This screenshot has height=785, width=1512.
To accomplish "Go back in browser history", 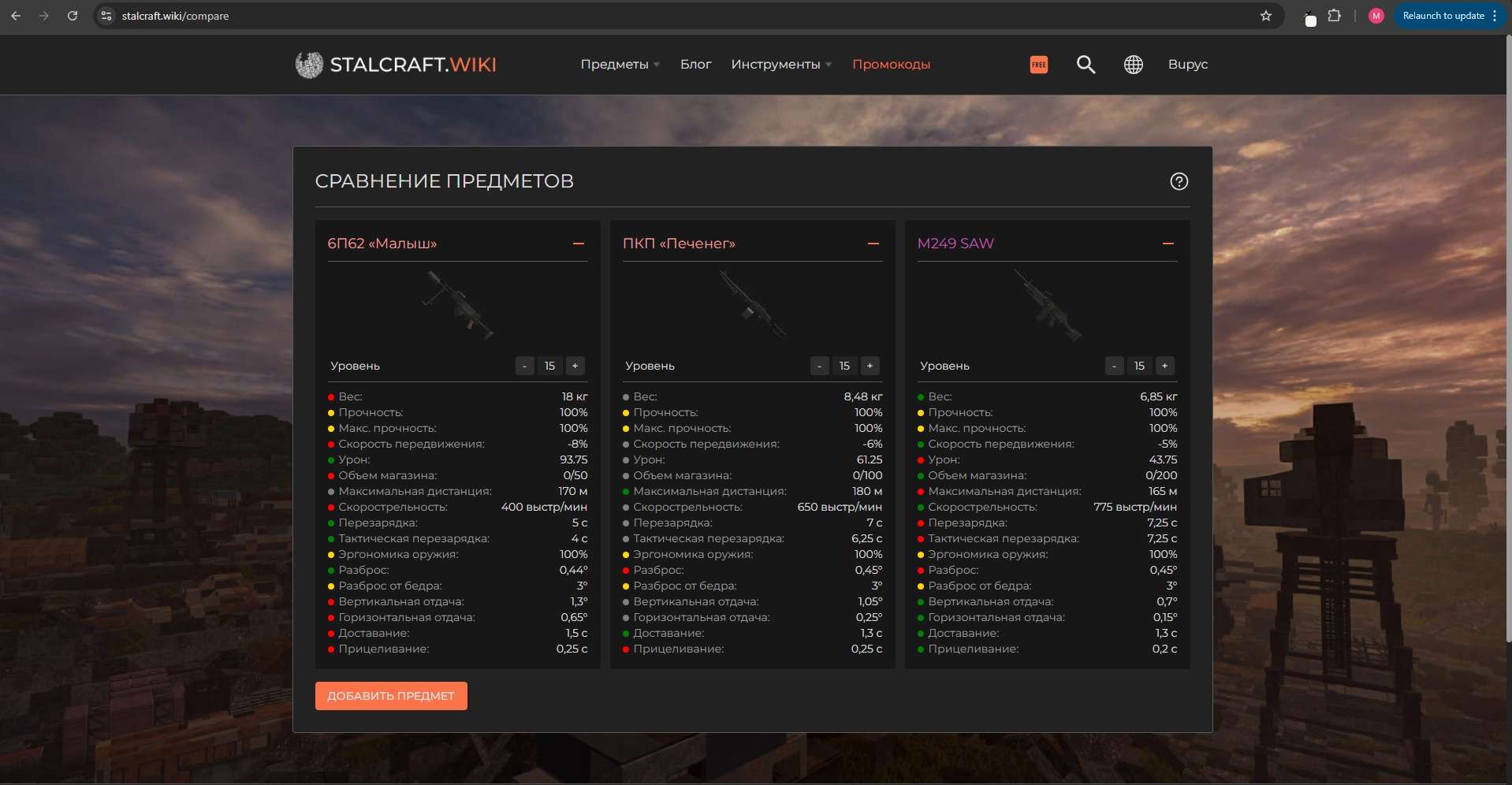I will (x=16, y=16).
